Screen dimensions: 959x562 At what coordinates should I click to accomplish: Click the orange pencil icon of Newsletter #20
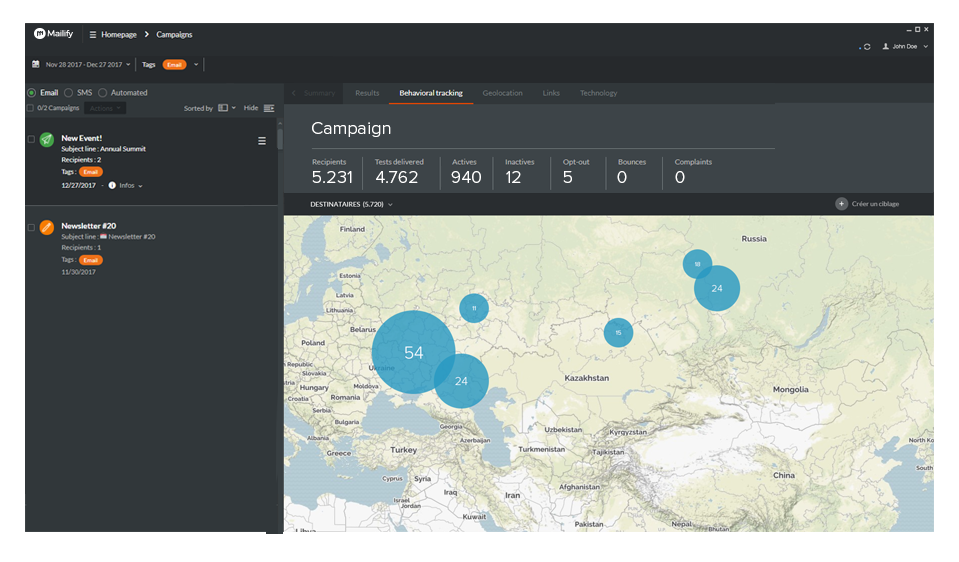point(47,228)
